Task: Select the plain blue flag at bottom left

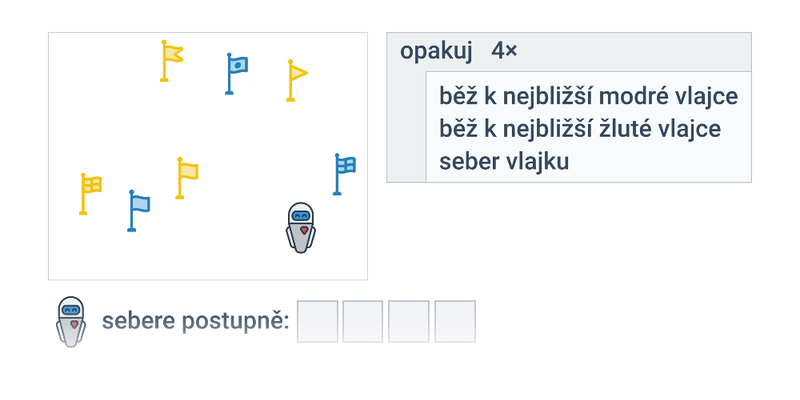Action: 139,211
